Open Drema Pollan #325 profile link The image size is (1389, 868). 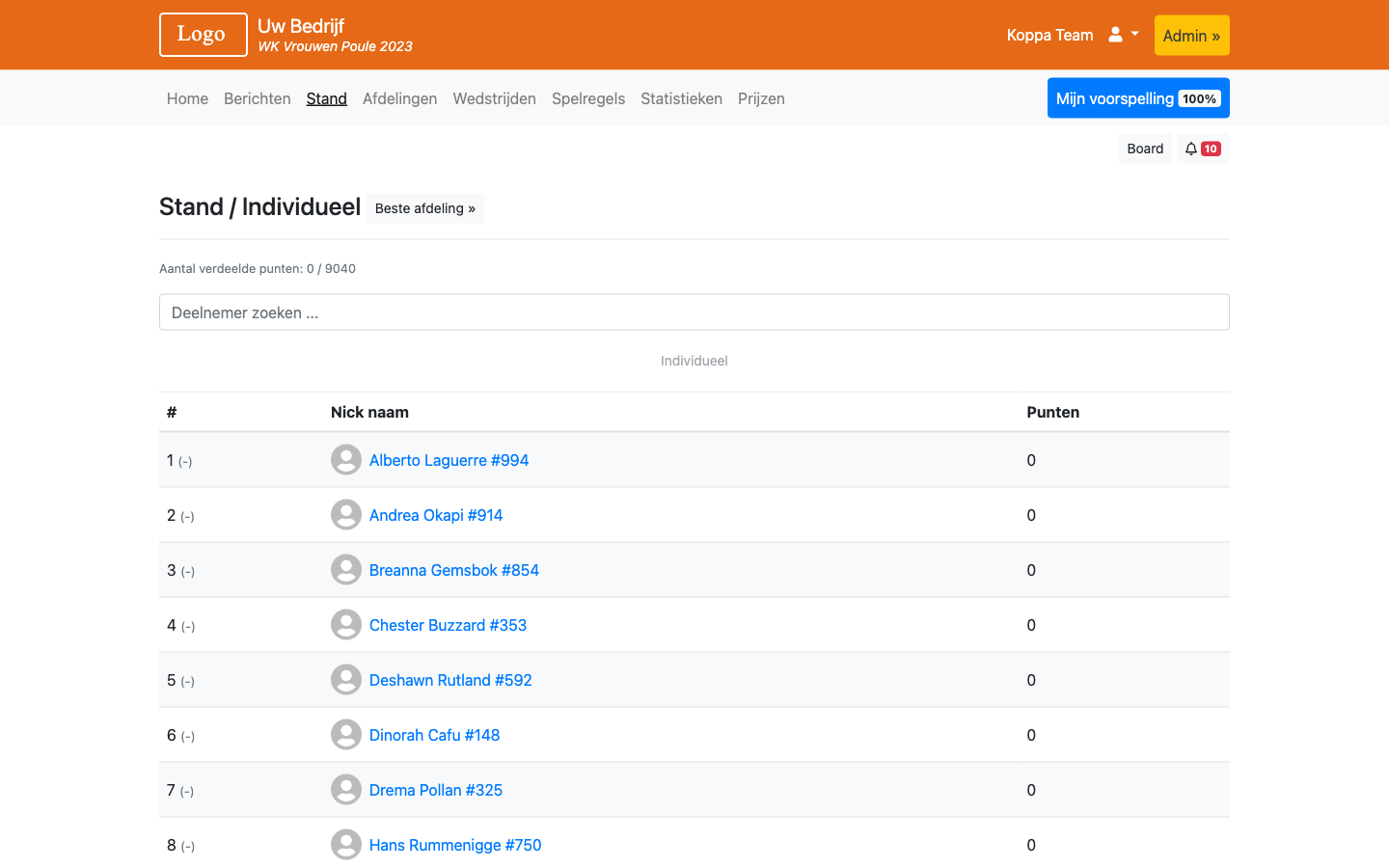tap(436, 790)
